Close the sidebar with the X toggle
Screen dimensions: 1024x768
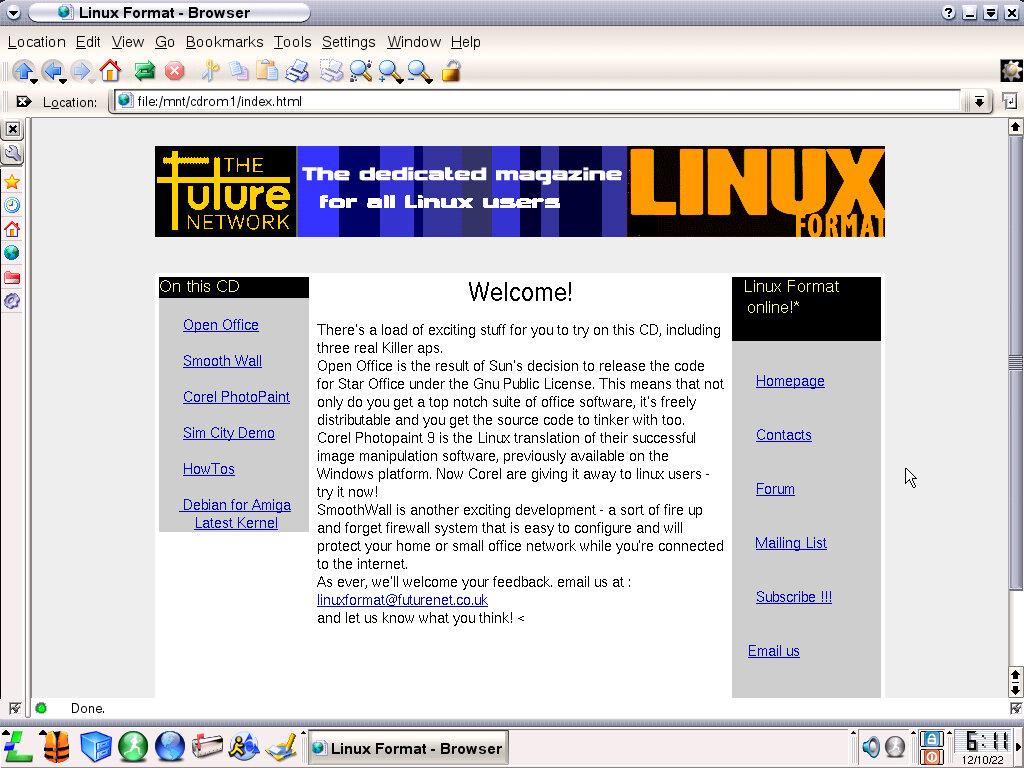(x=12, y=129)
